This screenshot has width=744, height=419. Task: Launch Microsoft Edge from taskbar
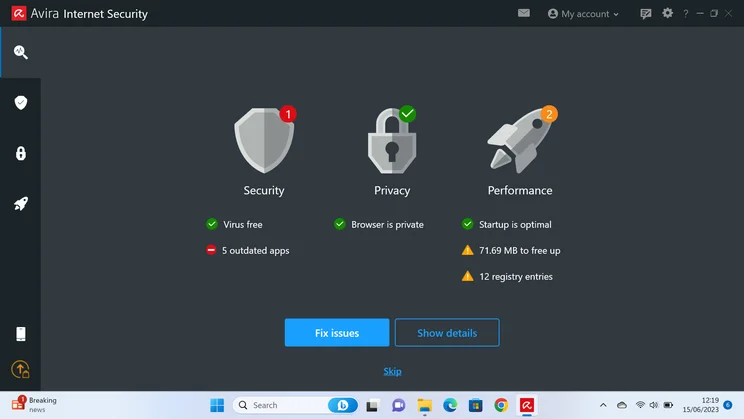tap(450, 405)
